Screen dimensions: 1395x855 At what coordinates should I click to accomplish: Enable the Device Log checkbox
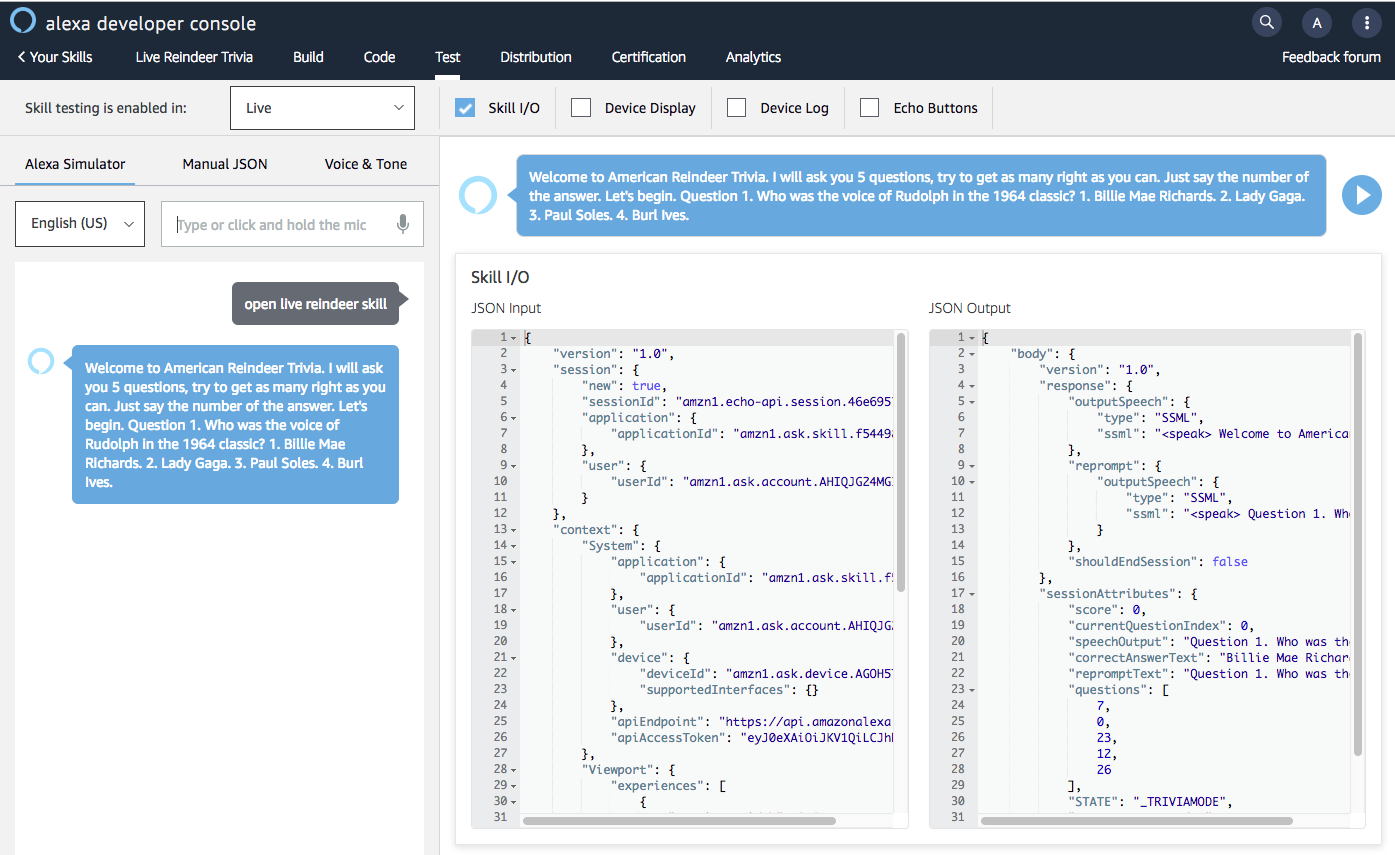pyautogui.click(x=737, y=108)
